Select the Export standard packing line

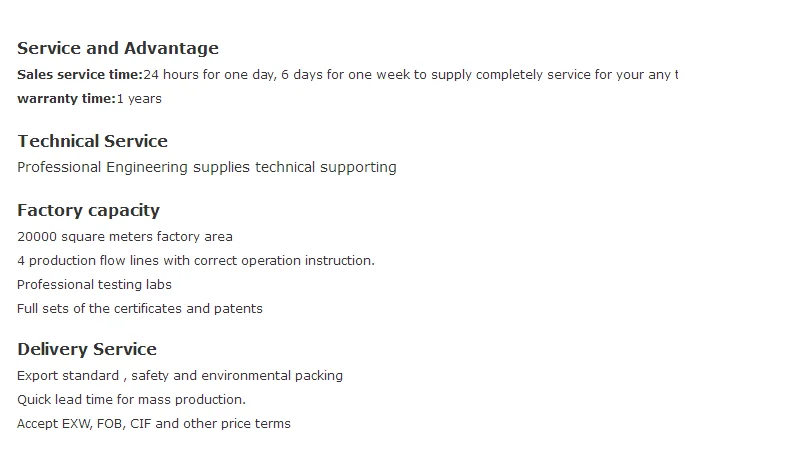[x=180, y=376]
